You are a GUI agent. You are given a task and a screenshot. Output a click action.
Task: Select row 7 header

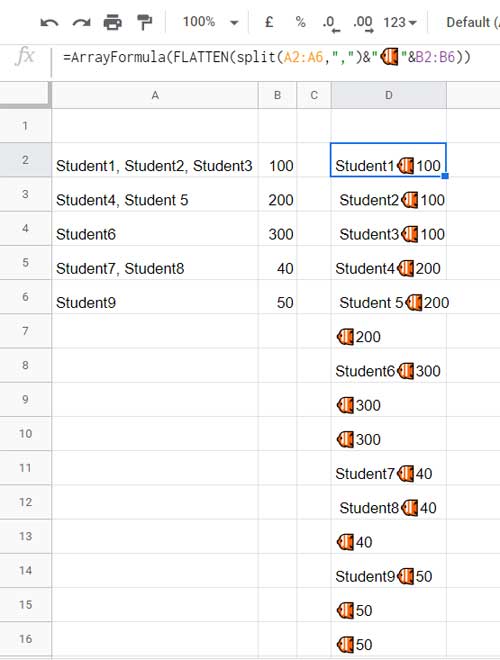(26, 331)
